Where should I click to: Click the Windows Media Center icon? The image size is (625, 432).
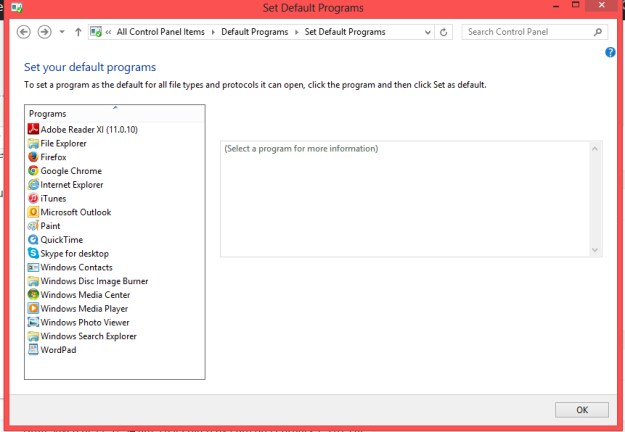pyautogui.click(x=33, y=295)
